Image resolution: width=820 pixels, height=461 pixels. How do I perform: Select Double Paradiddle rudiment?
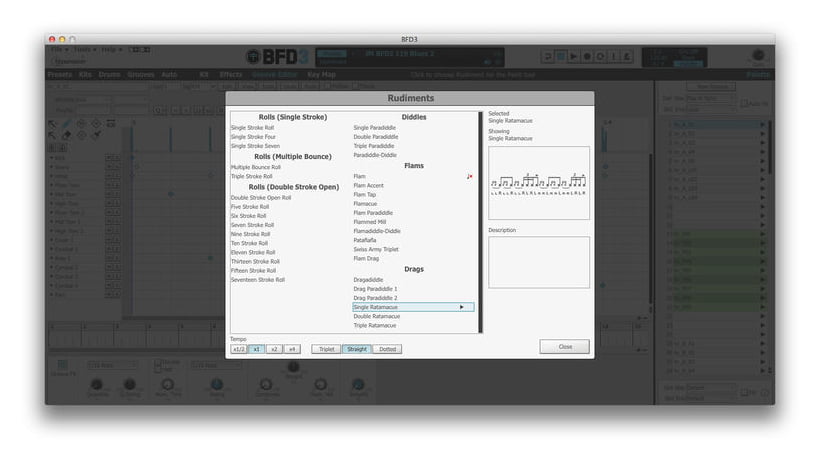(x=375, y=137)
